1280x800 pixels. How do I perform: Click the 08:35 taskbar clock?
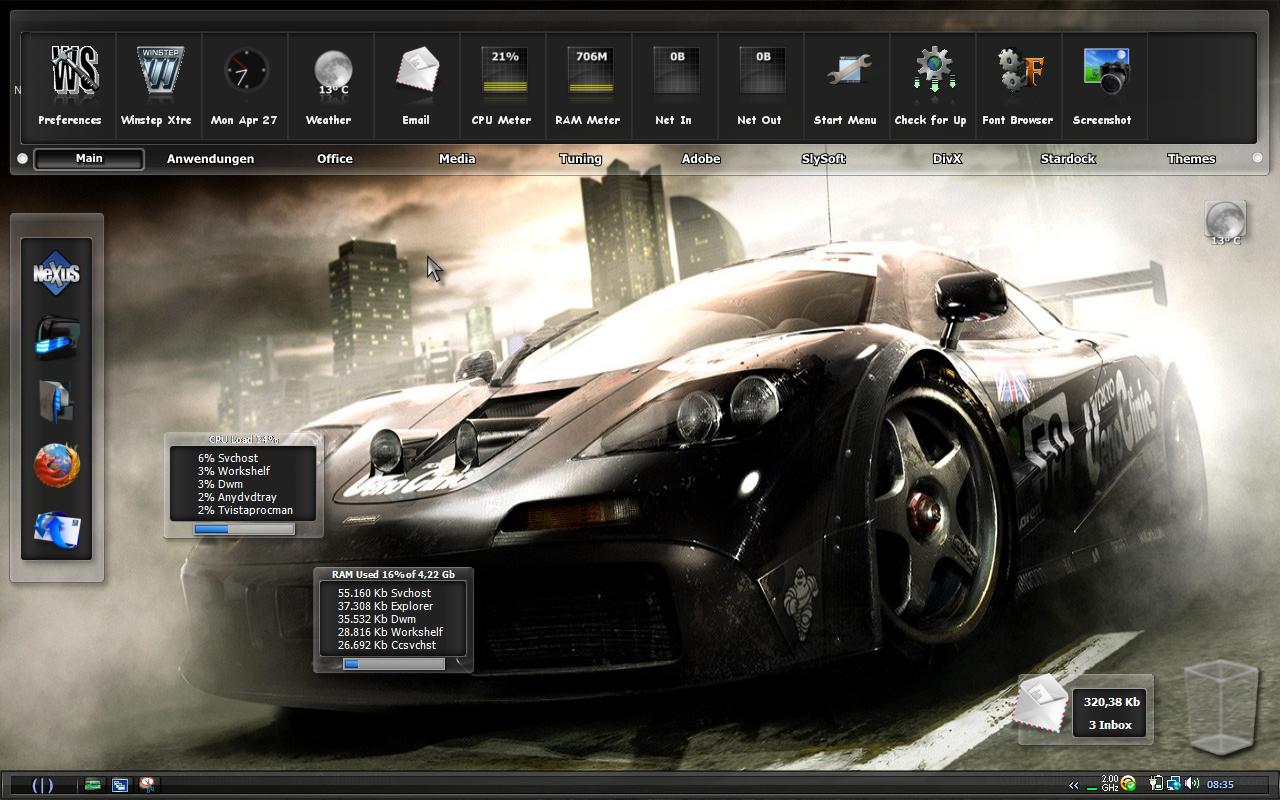1220,785
